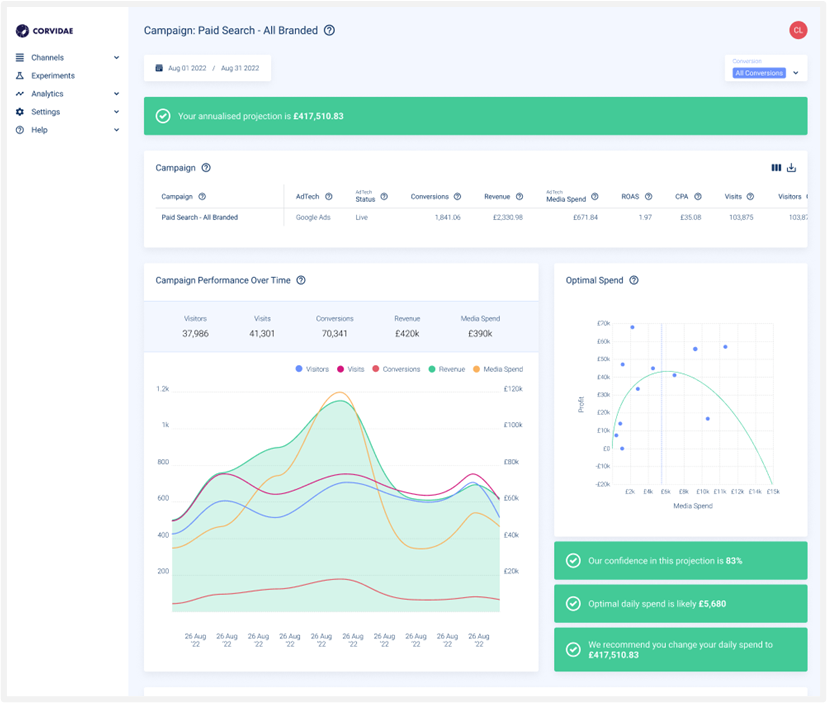
Task: Sort by Revenue column header
Action: (497, 197)
